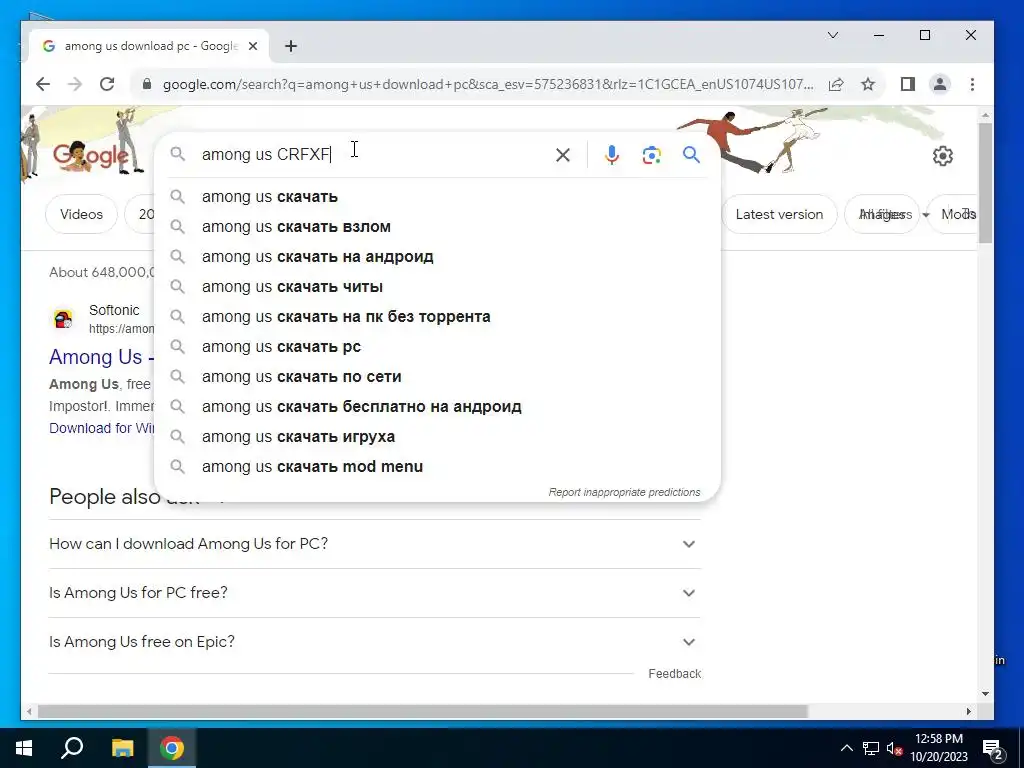The height and width of the screenshot is (768, 1024).
Task: Clear the search box with X
Action: coord(562,155)
